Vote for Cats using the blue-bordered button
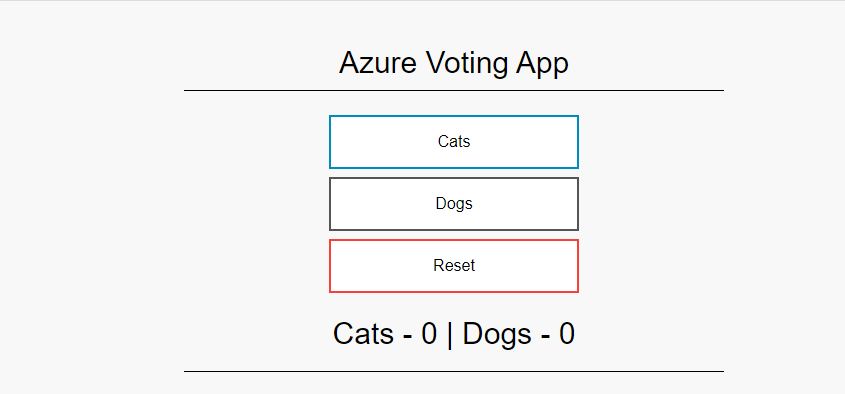 (x=454, y=142)
